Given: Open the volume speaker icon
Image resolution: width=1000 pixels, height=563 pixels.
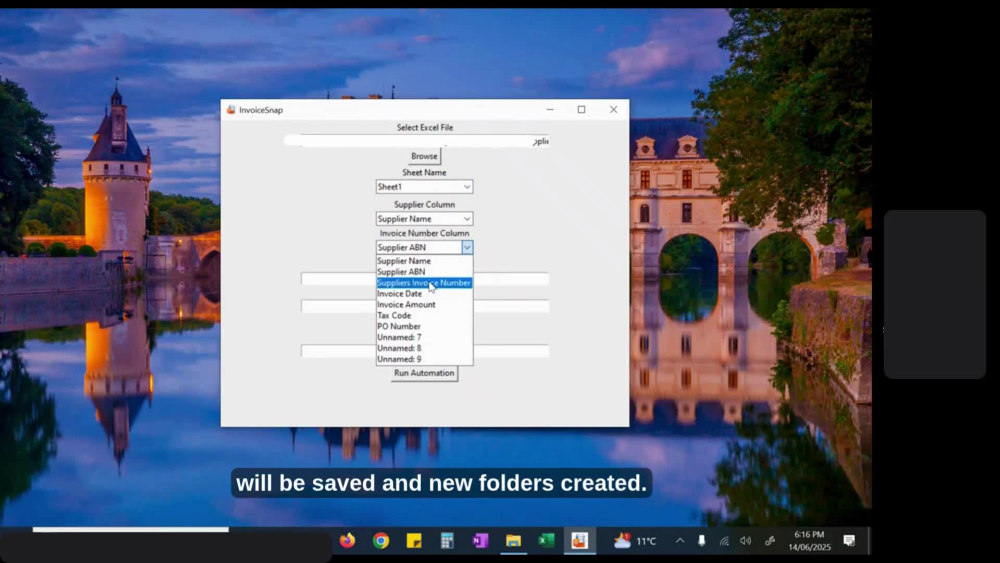Looking at the screenshot, I should [746, 541].
